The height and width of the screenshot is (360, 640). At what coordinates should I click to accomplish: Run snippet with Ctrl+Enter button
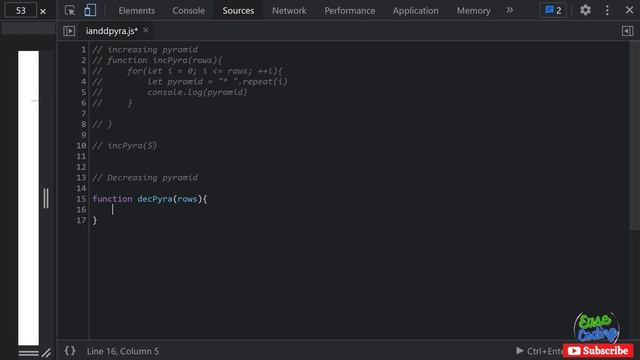point(540,351)
